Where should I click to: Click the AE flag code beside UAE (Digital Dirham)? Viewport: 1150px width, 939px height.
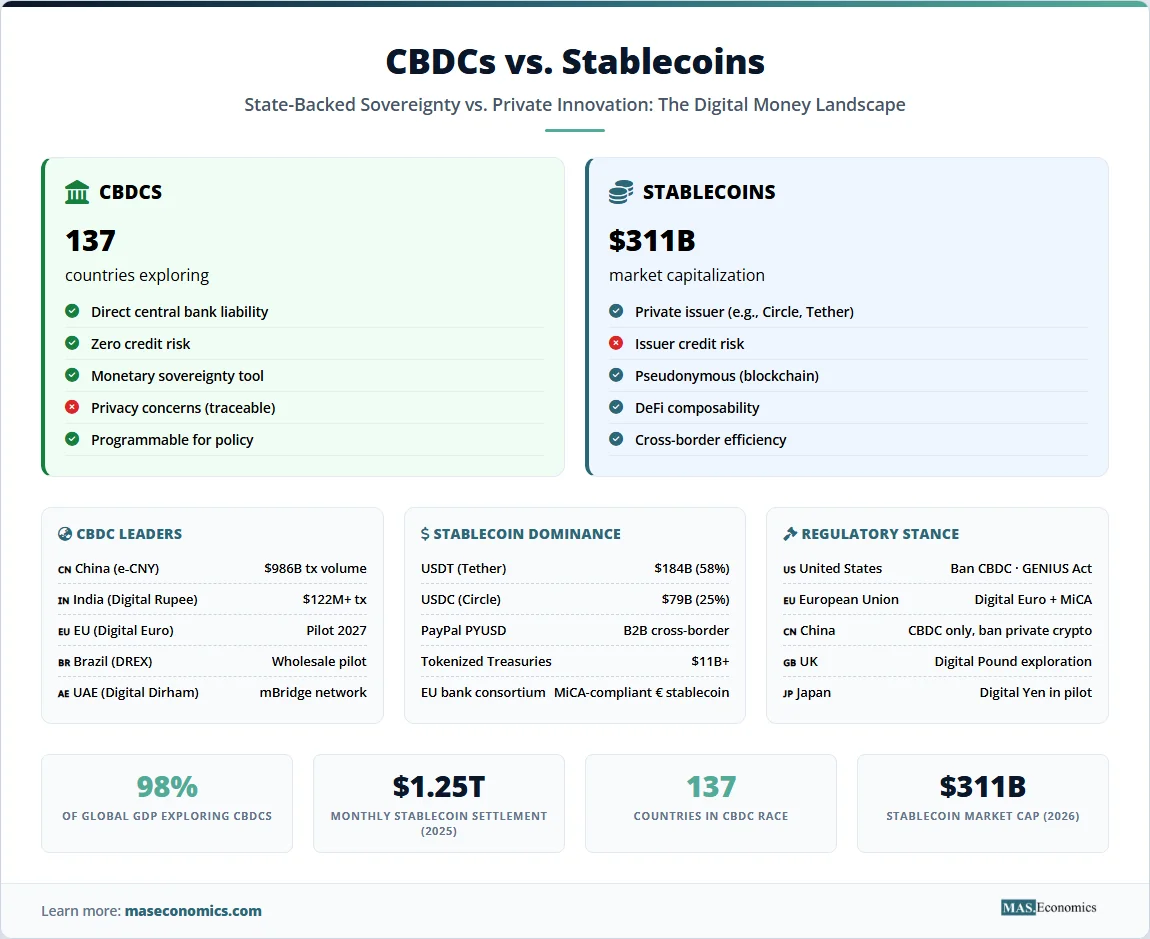(x=64, y=693)
